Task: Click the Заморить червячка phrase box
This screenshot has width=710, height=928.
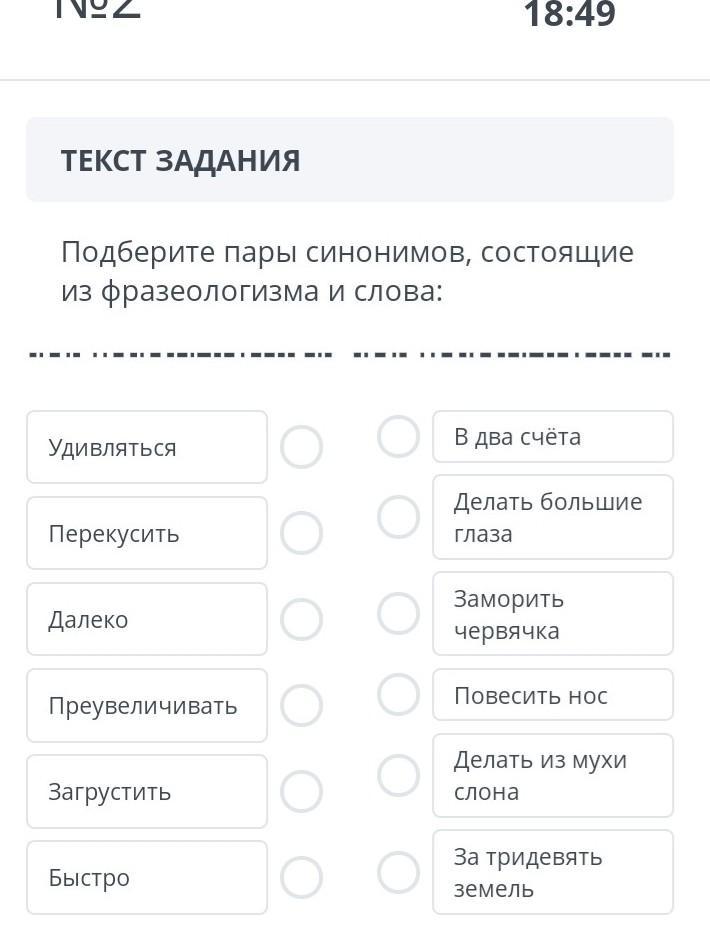Action: coord(552,614)
